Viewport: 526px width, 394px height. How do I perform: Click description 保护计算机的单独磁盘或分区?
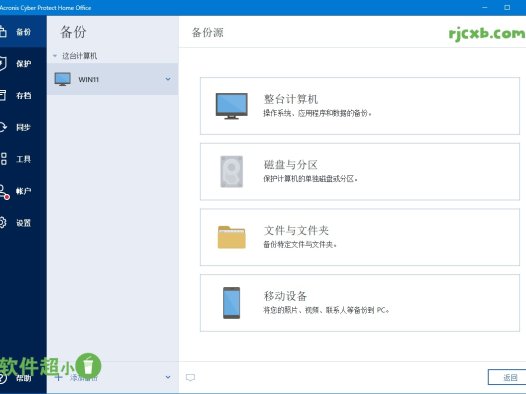[x=311, y=179]
